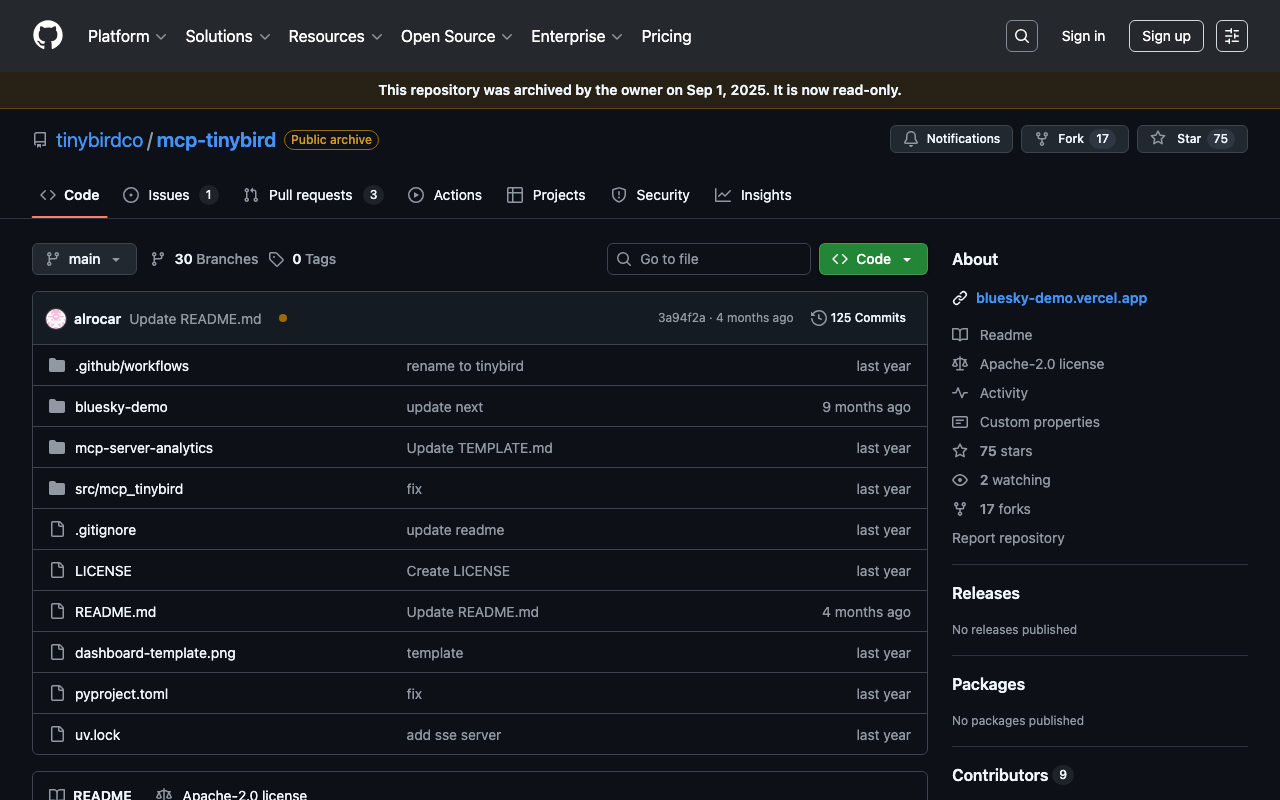Image resolution: width=1280 pixels, height=800 pixels.
Task: Click the Sign up button
Action: pyautogui.click(x=1166, y=36)
